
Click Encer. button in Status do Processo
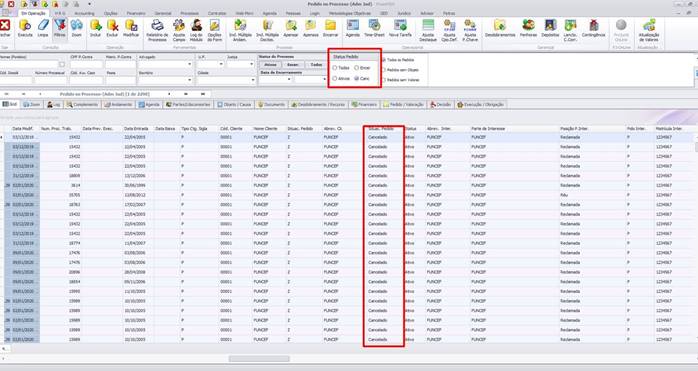tap(292, 65)
